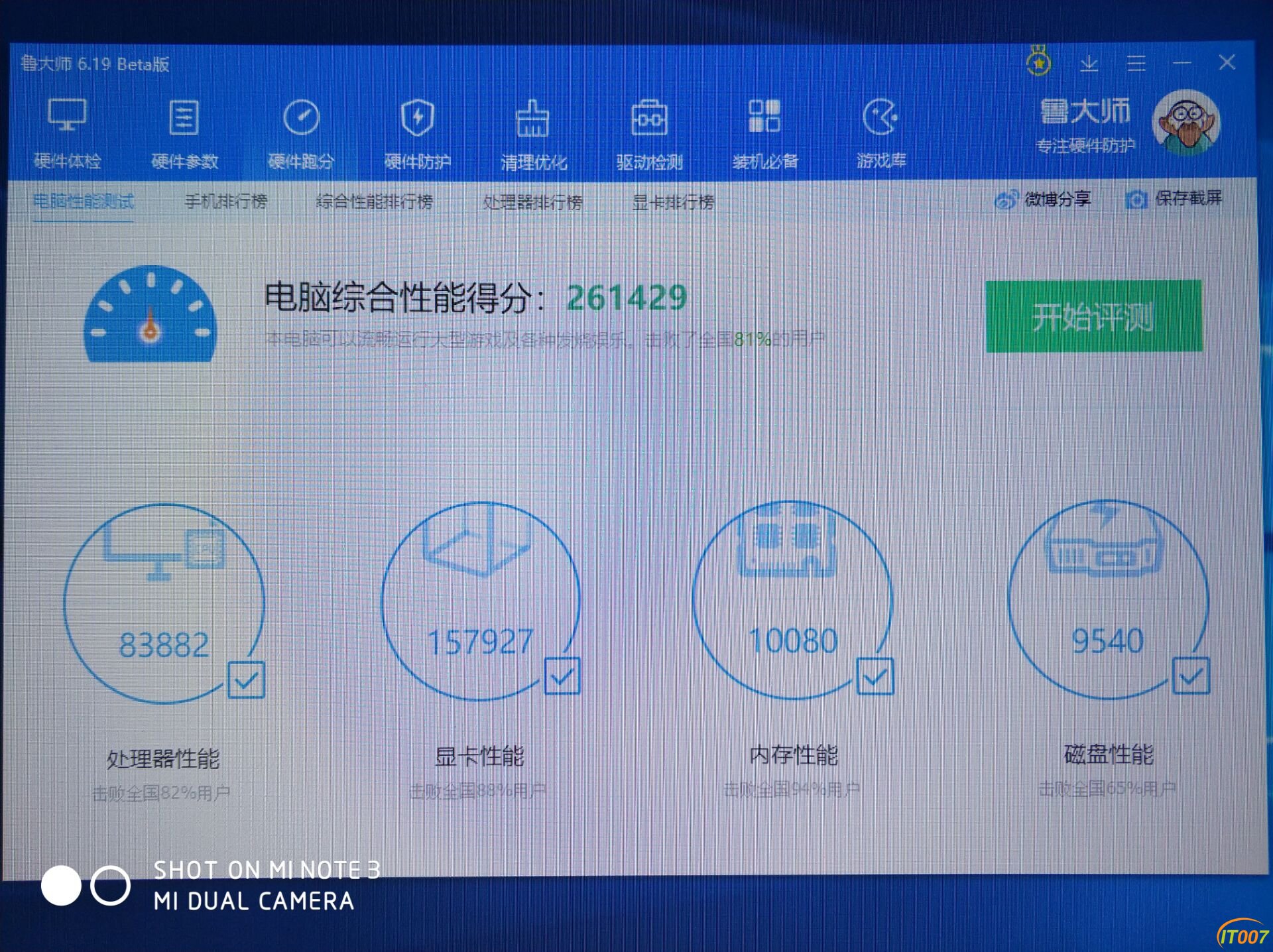Click the graphics score 157927

480,642
